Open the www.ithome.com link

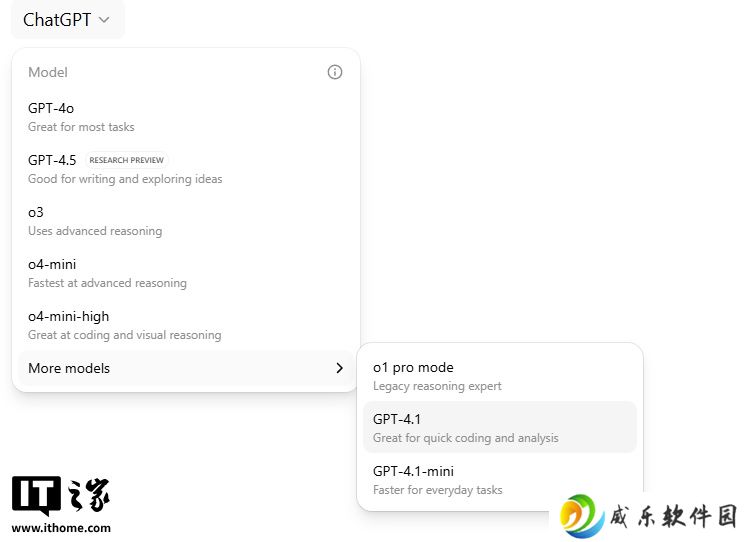(x=61, y=528)
